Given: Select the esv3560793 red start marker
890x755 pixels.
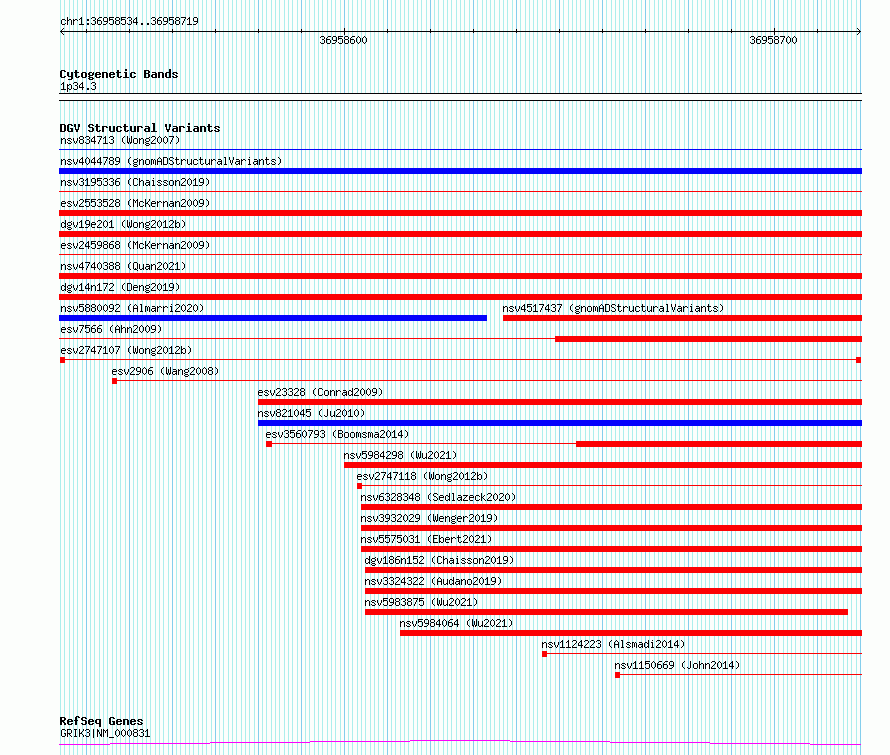Looking at the screenshot, I should 269,444.
